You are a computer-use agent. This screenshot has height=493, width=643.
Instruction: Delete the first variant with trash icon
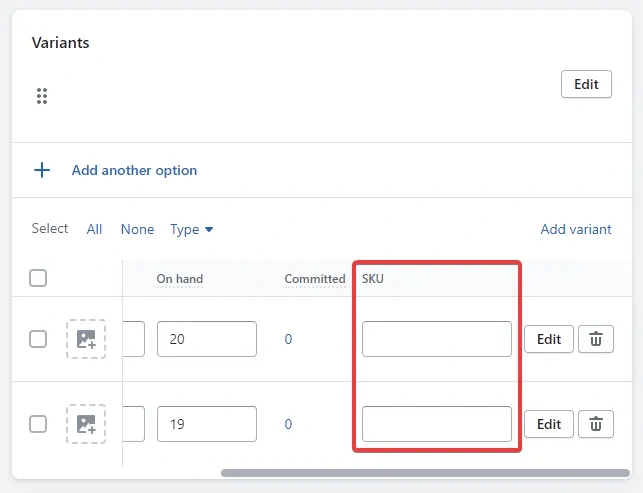pyautogui.click(x=596, y=339)
